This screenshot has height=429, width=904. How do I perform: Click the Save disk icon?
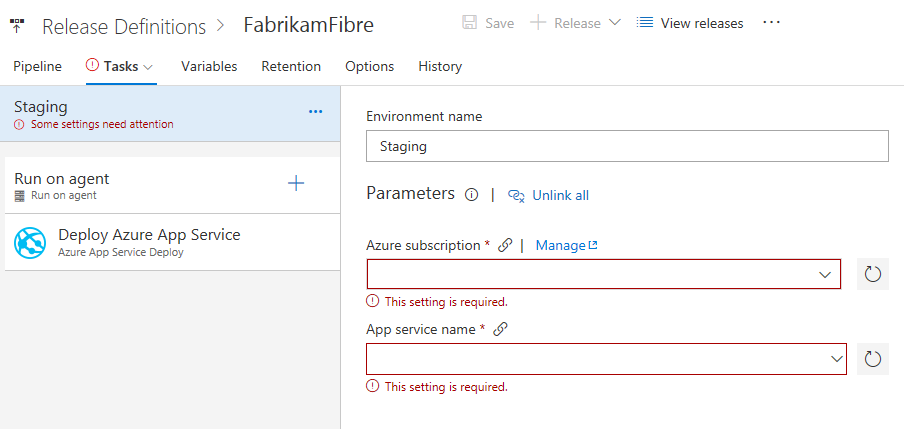point(470,23)
